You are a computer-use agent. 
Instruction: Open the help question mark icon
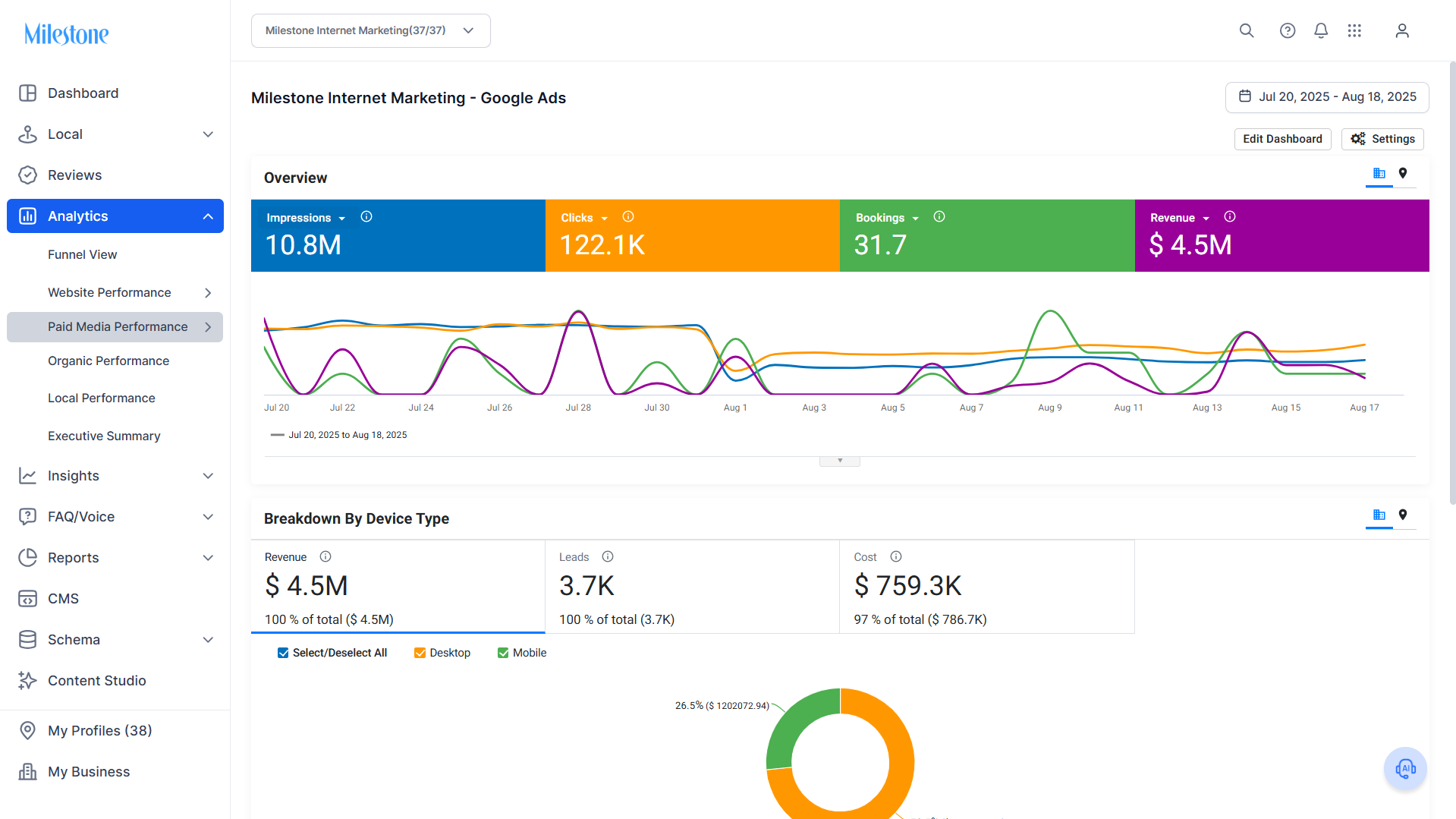pyautogui.click(x=1288, y=30)
